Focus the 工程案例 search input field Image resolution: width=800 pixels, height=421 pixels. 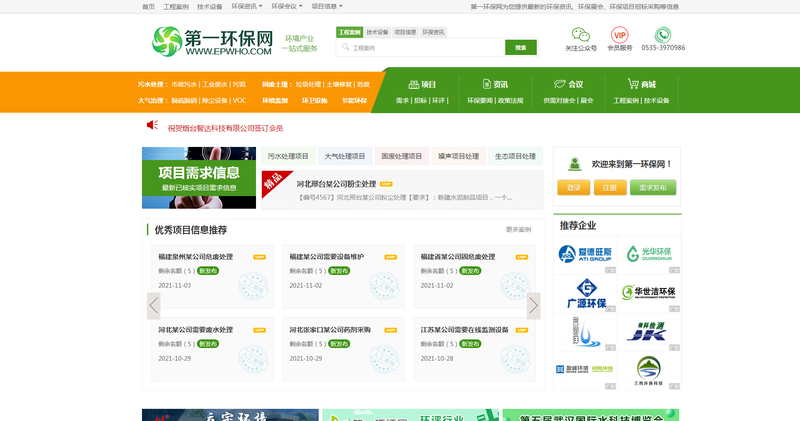coord(421,47)
